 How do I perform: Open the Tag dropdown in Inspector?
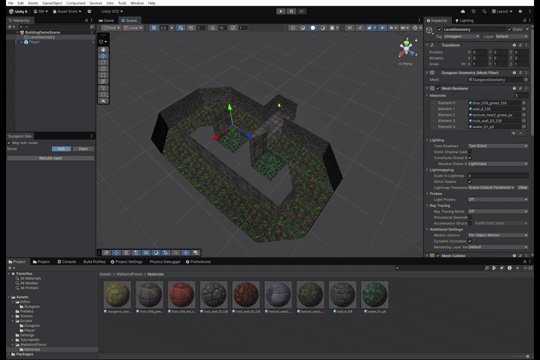[461, 36]
